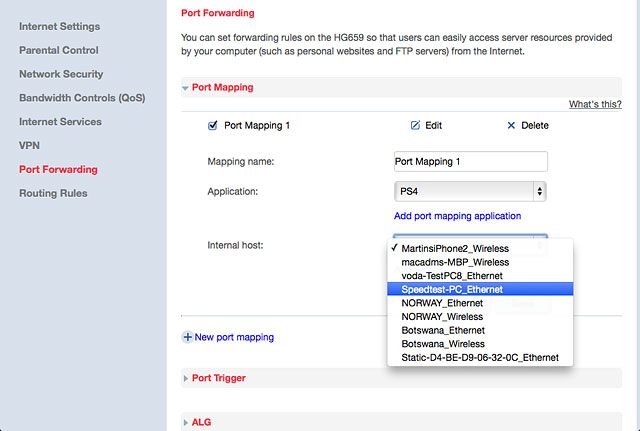This screenshot has height=431, width=640.
Task: Open the What's this? help link
Action: click(595, 104)
